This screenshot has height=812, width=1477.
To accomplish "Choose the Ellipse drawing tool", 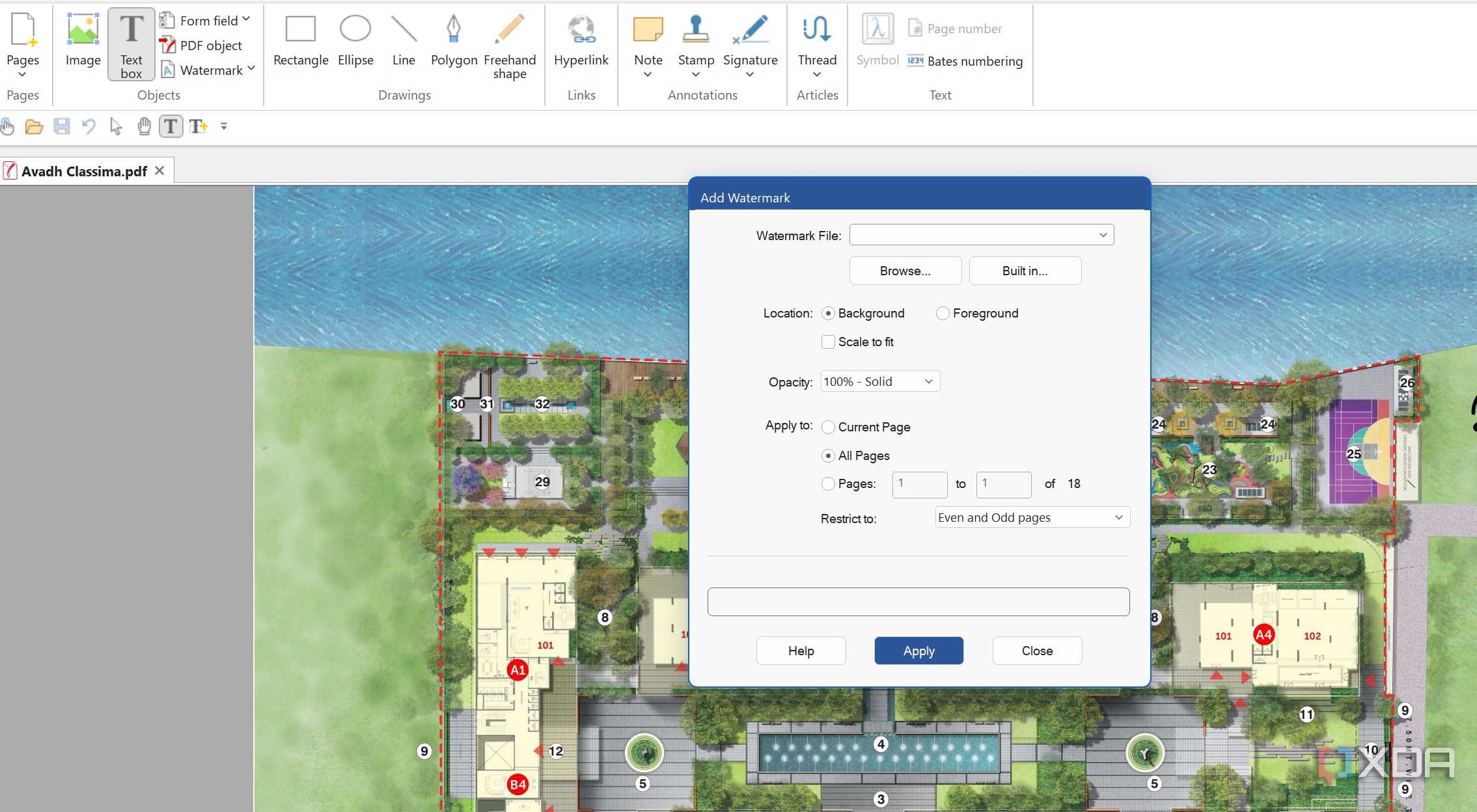I will (x=355, y=42).
